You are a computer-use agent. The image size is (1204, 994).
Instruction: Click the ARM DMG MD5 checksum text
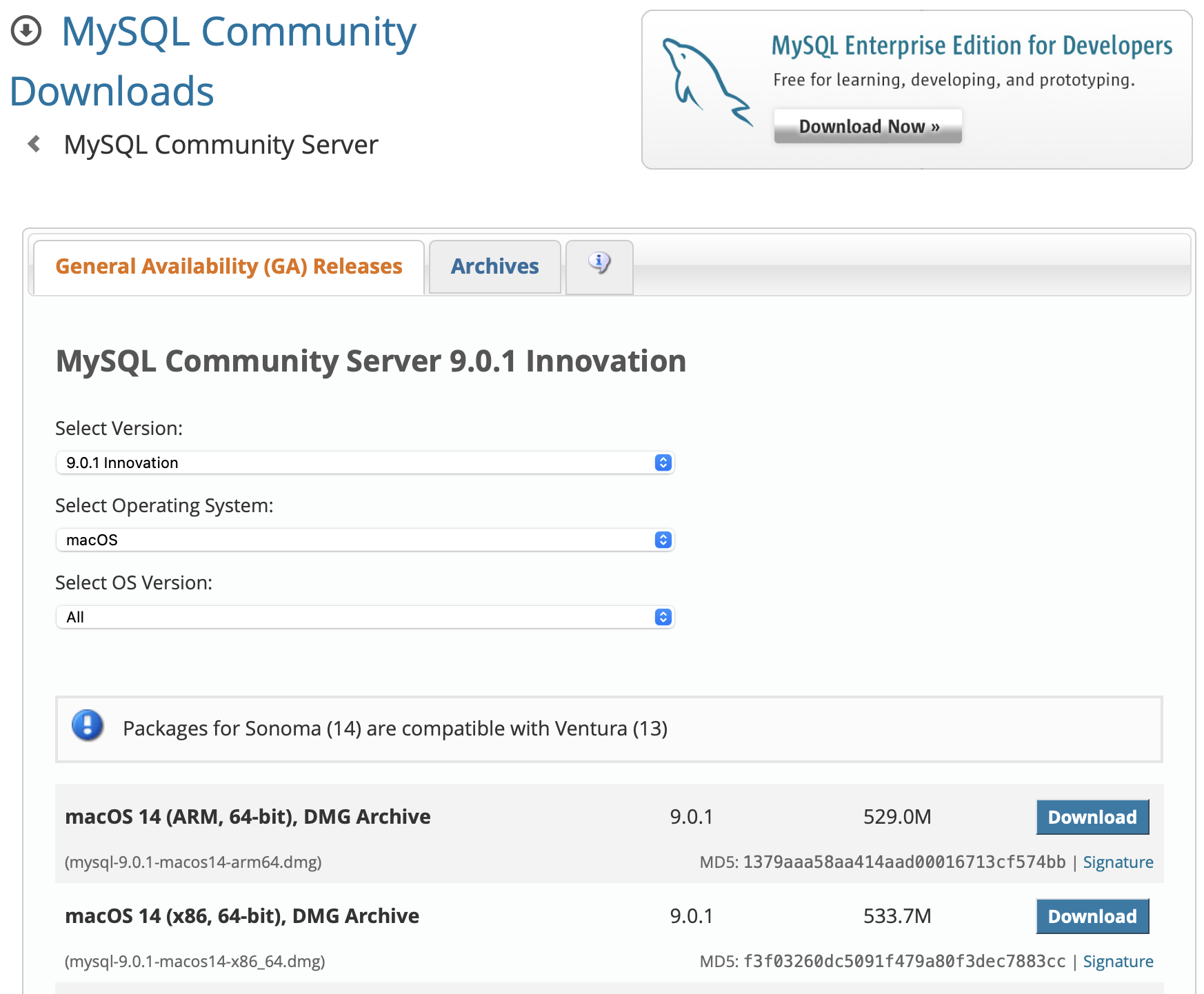tap(903, 862)
